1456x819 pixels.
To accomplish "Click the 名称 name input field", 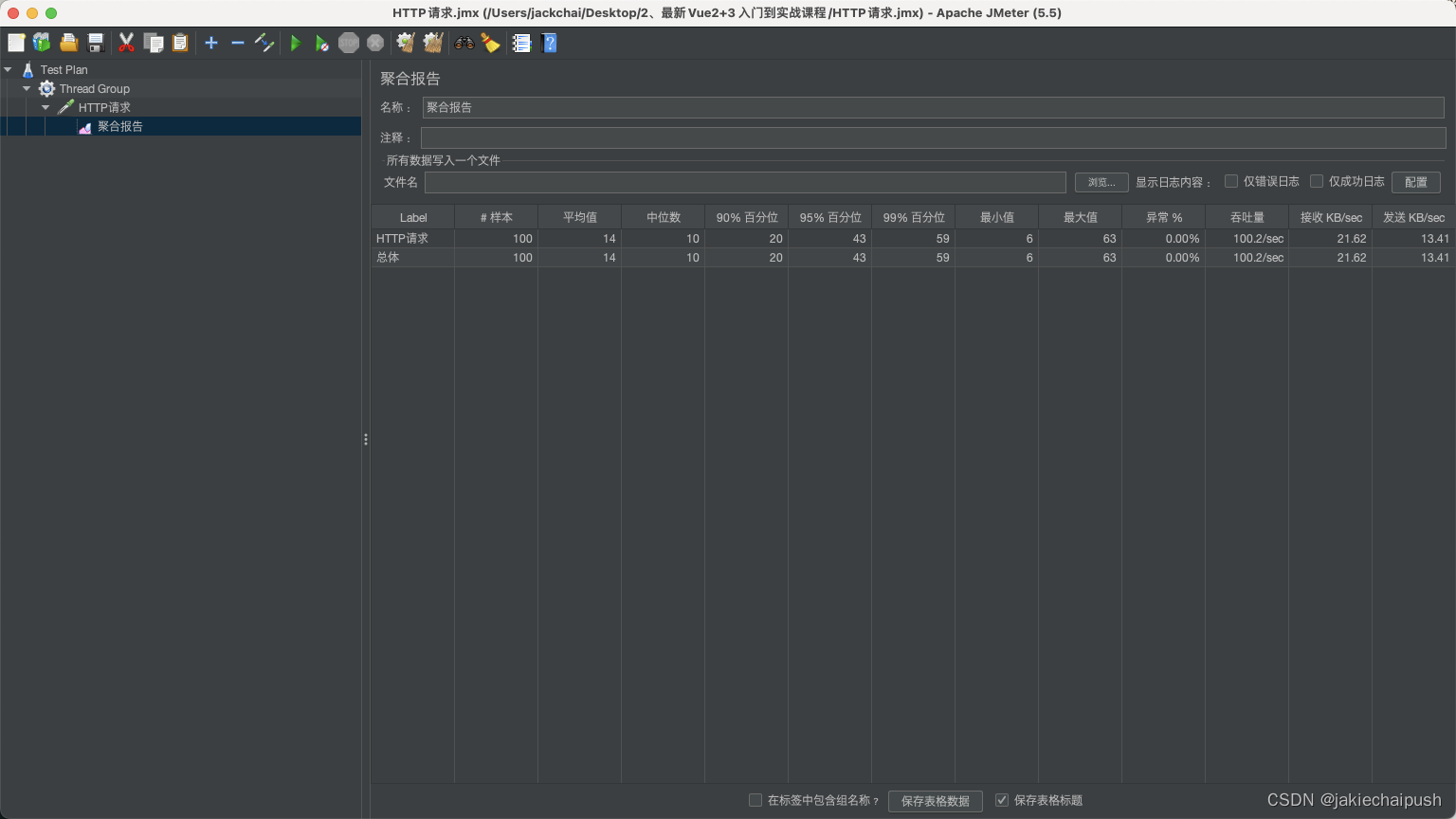I will (x=933, y=107).
